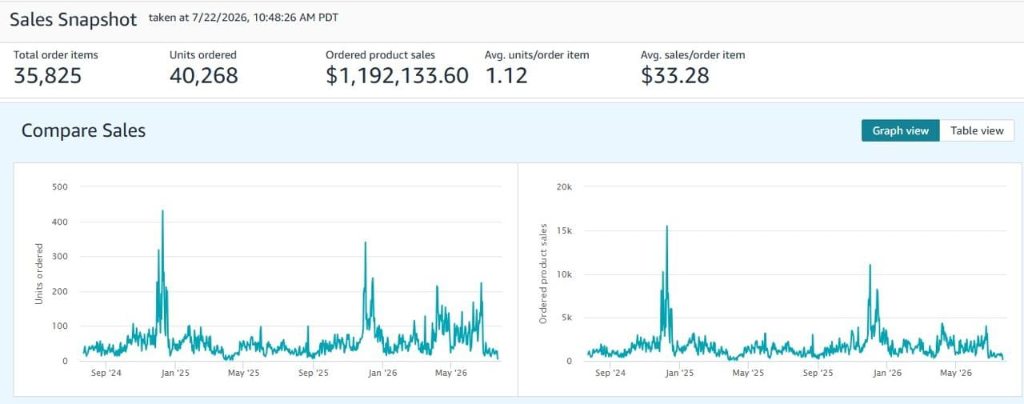The height and width of the screenshot is (404, 1024).
Task: Click the Compare Sales heading
Action: (x=84, y=131)
